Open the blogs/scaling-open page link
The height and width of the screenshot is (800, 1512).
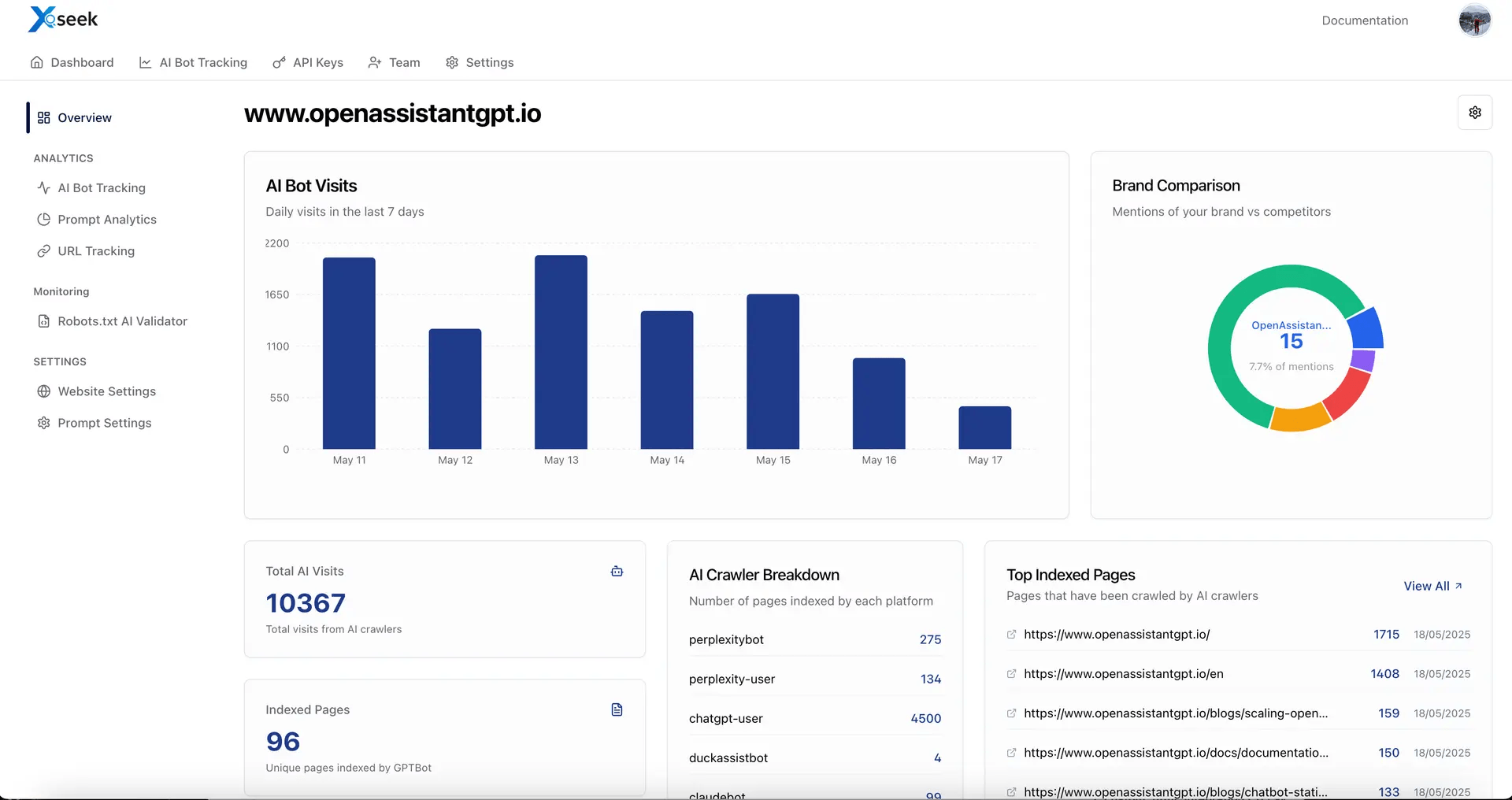click(x=1175, y=713)
